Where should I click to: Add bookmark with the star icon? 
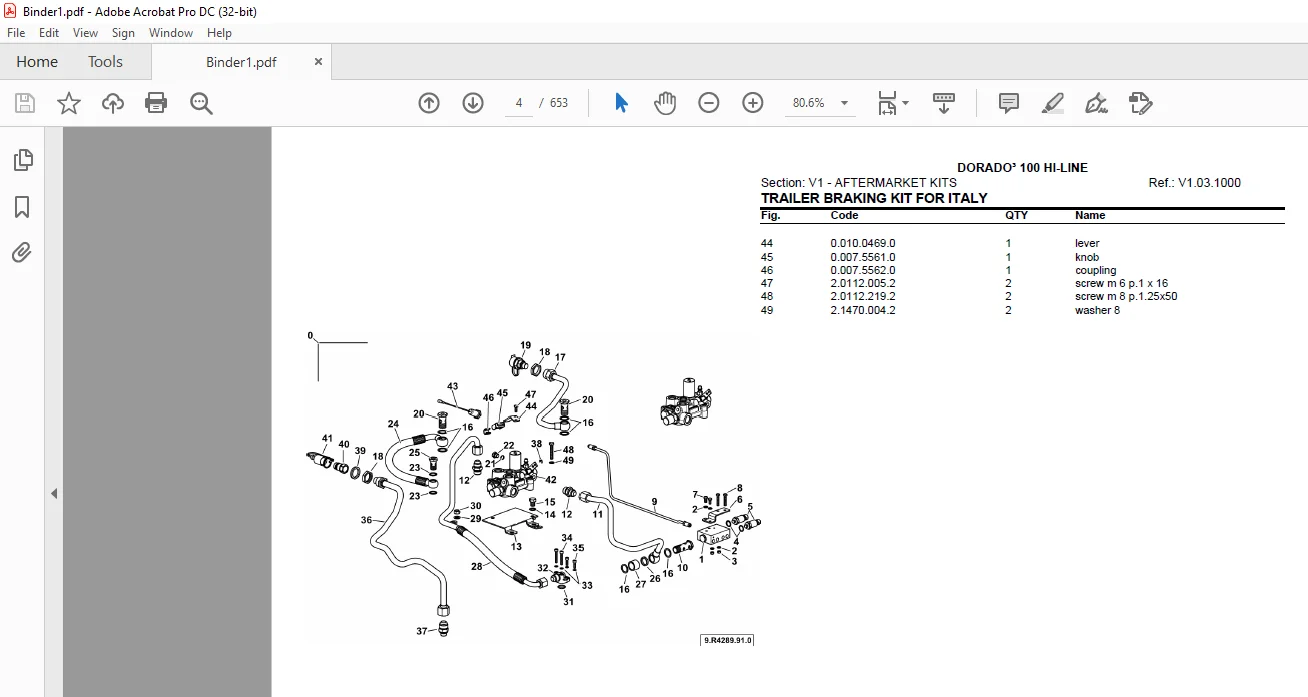[69, 103]
